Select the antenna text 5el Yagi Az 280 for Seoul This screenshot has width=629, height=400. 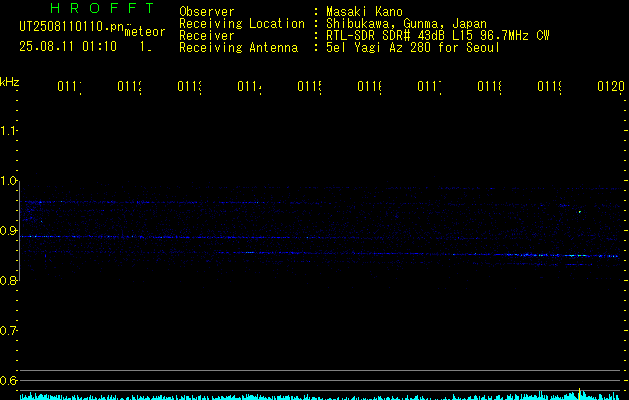coord(413,48)
